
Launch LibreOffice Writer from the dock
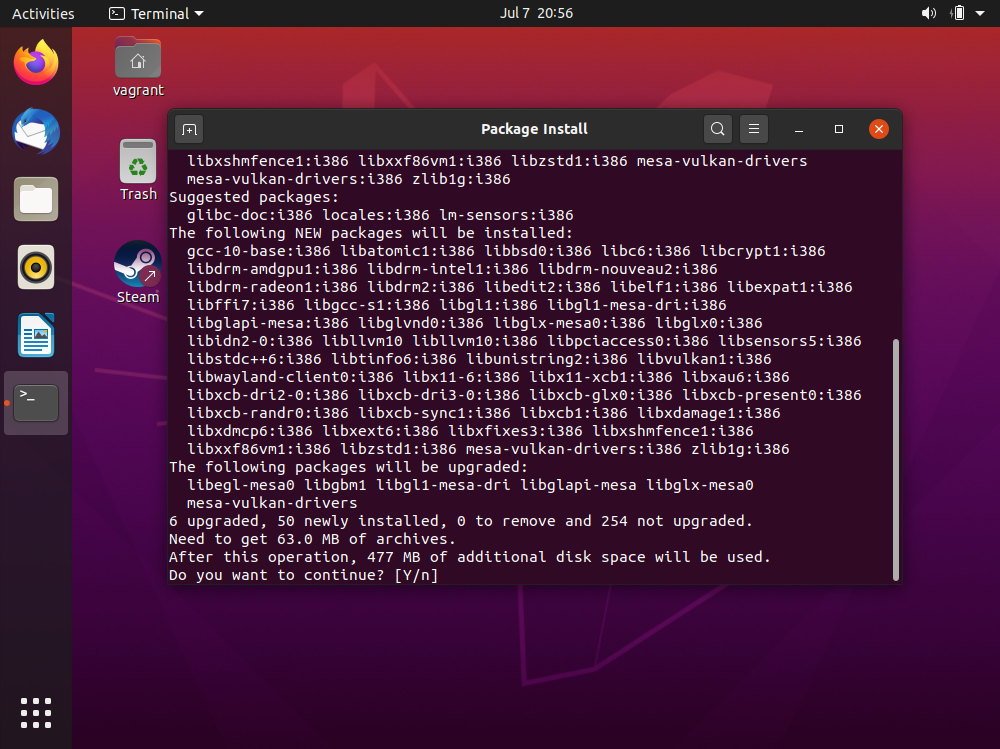(x=36, y=335)
